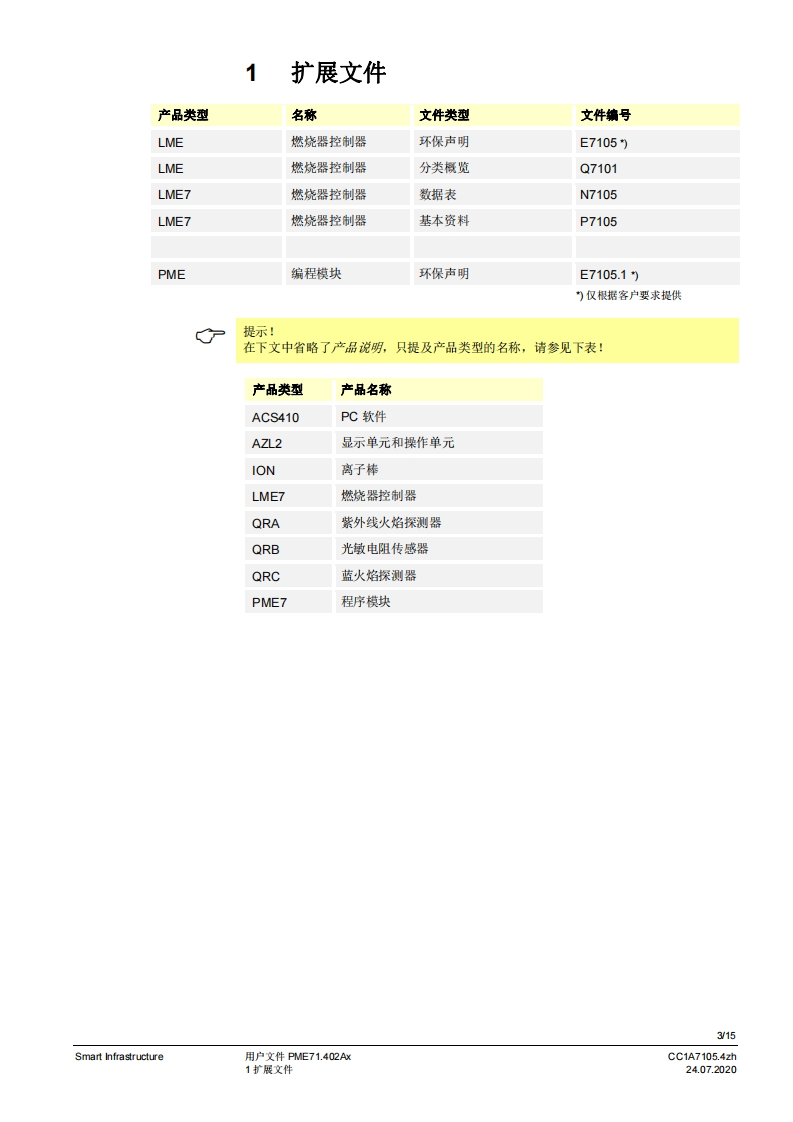The width and height of the screenshot is (793, 1122).
Task: Click the pointing hand note icon
Action: pos(211,337)
